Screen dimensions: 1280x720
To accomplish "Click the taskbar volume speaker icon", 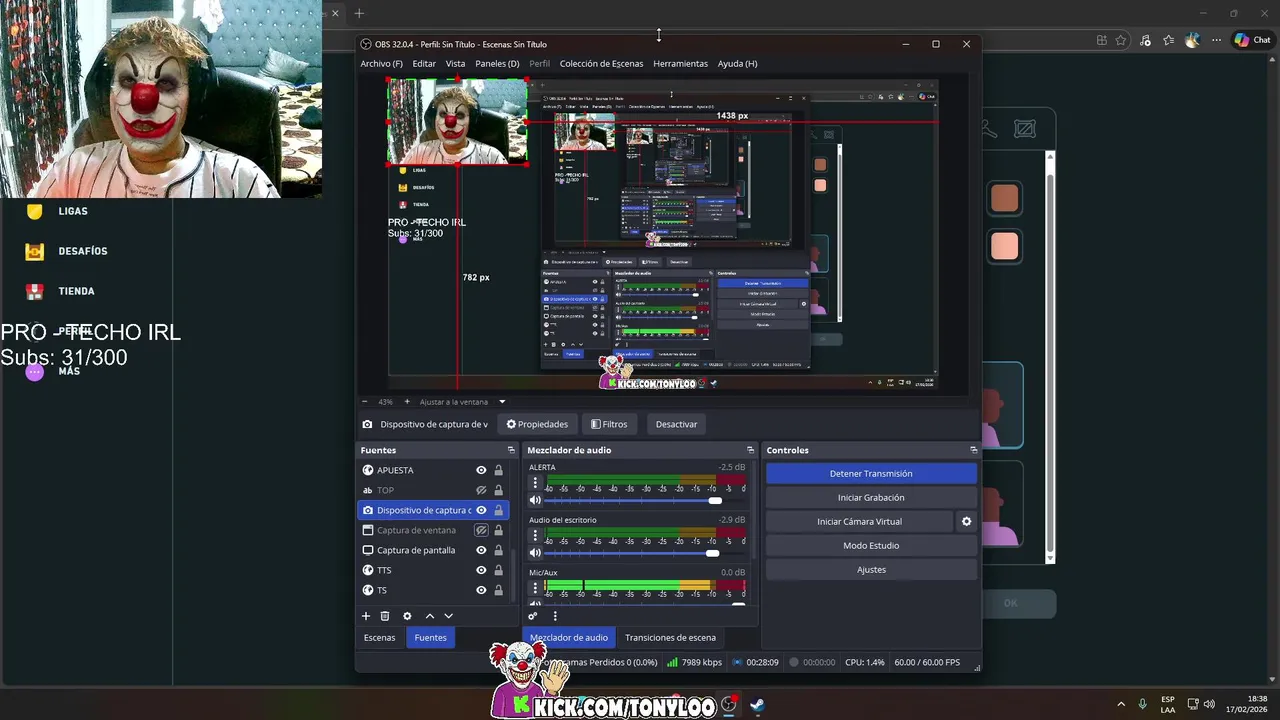I will pyautogui.click(x=1210, y=704).
